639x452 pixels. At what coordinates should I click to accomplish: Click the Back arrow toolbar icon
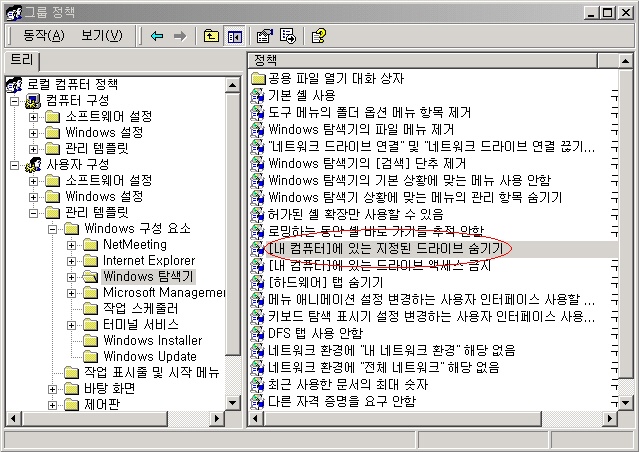(x=157, y=36)
